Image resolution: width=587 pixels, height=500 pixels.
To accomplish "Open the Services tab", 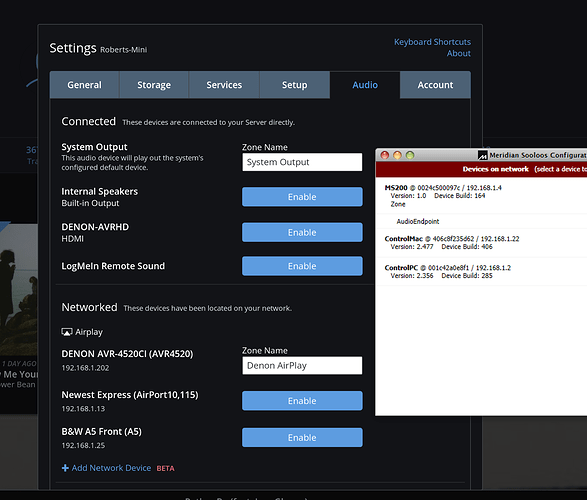I will (224, 85).
